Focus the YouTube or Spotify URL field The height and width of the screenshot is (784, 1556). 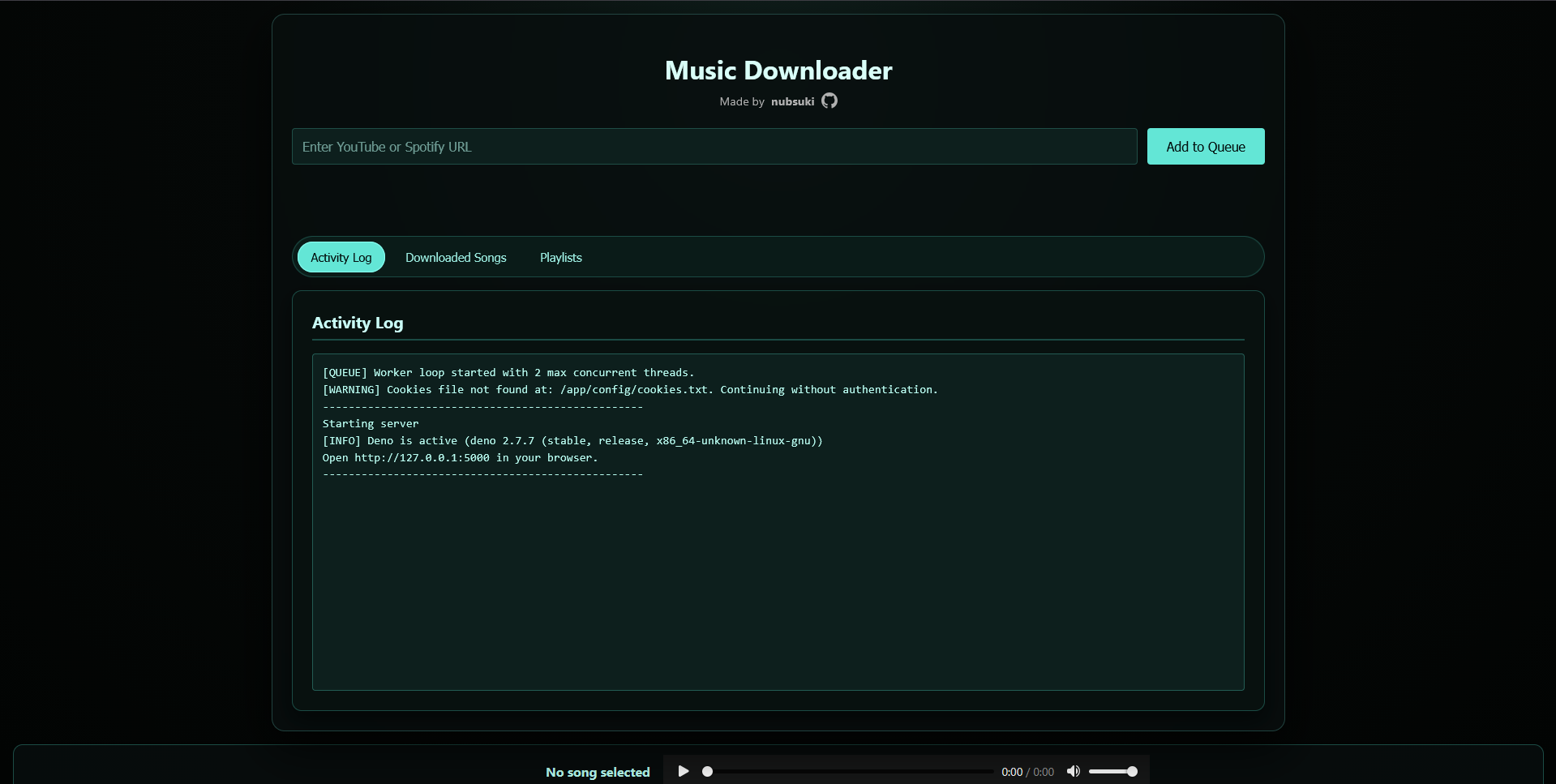714,147
